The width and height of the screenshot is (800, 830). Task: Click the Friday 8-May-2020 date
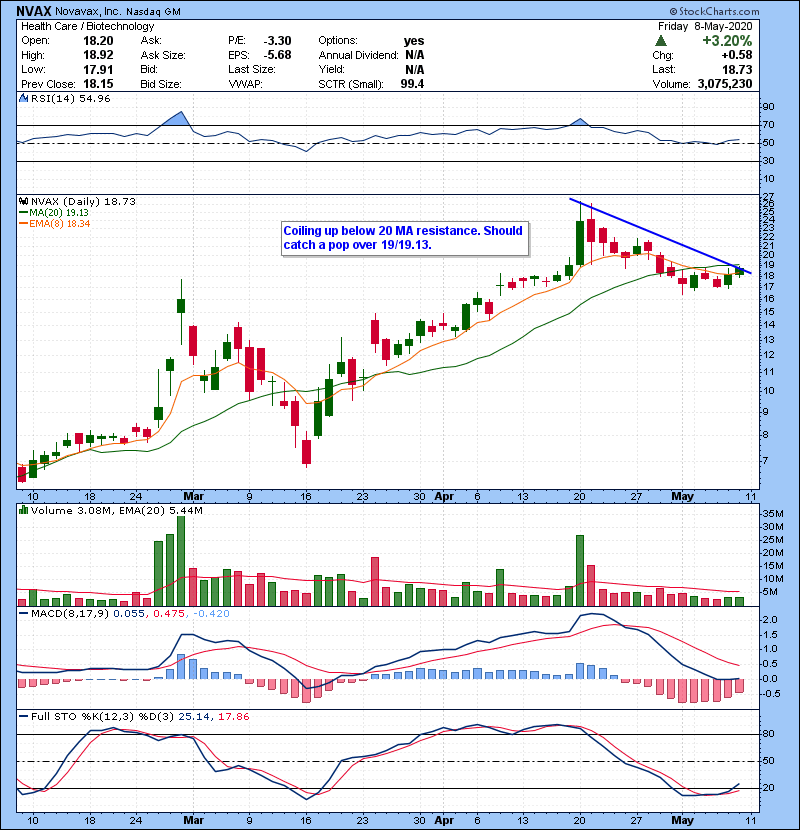click(x=705, y=26)
